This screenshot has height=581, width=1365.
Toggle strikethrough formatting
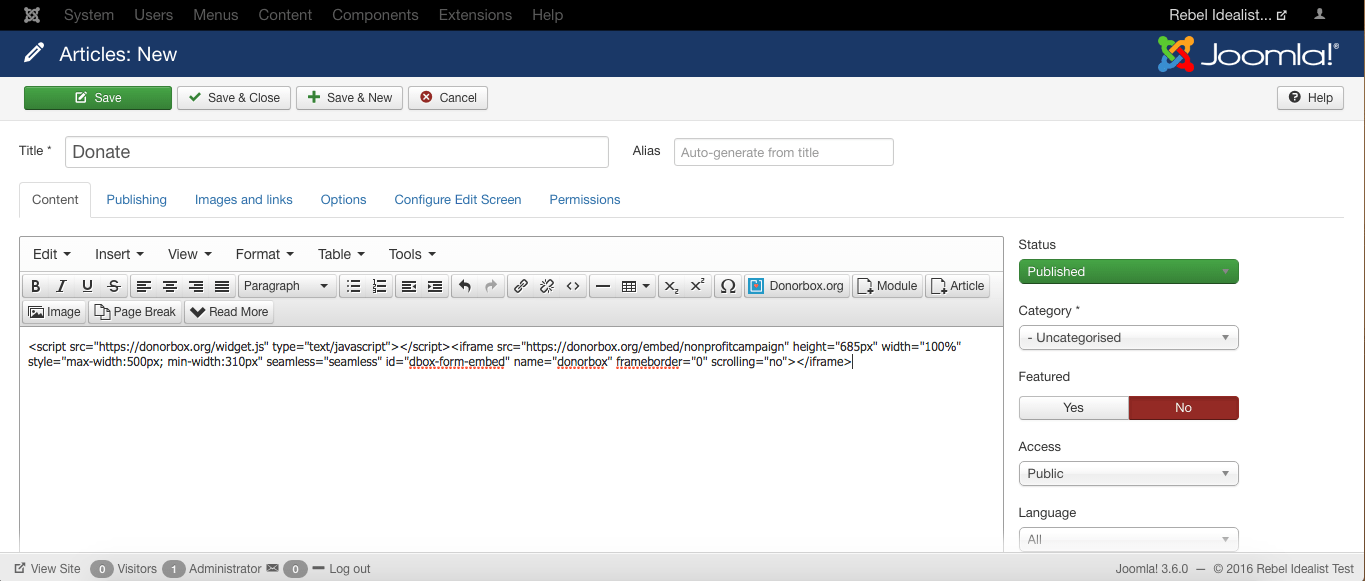click(x=113, y=286)
